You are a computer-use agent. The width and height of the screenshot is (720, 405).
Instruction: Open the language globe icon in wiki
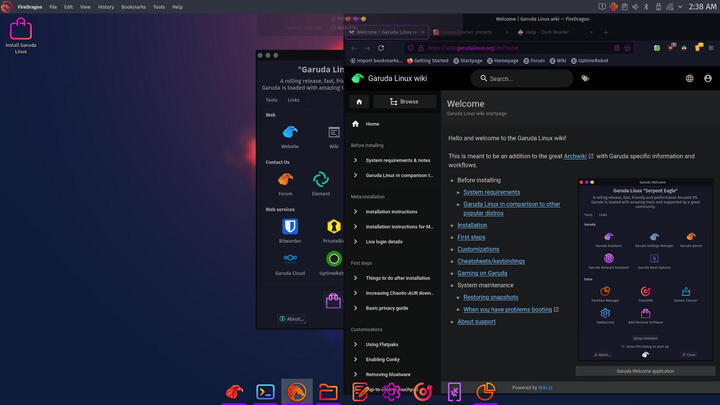pyautogui.click(x=689, y=79)
